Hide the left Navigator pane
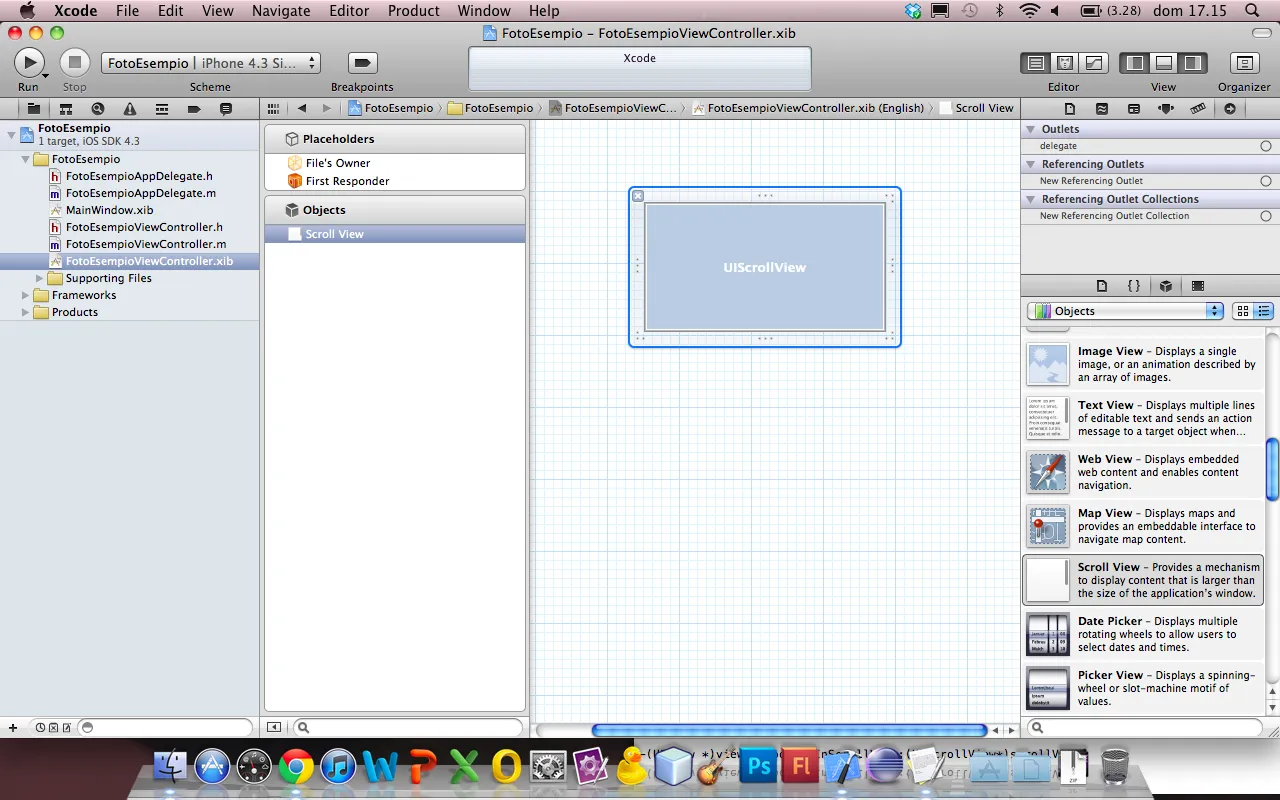This screenshot has width=1280, height=800. pos(1135,63)
